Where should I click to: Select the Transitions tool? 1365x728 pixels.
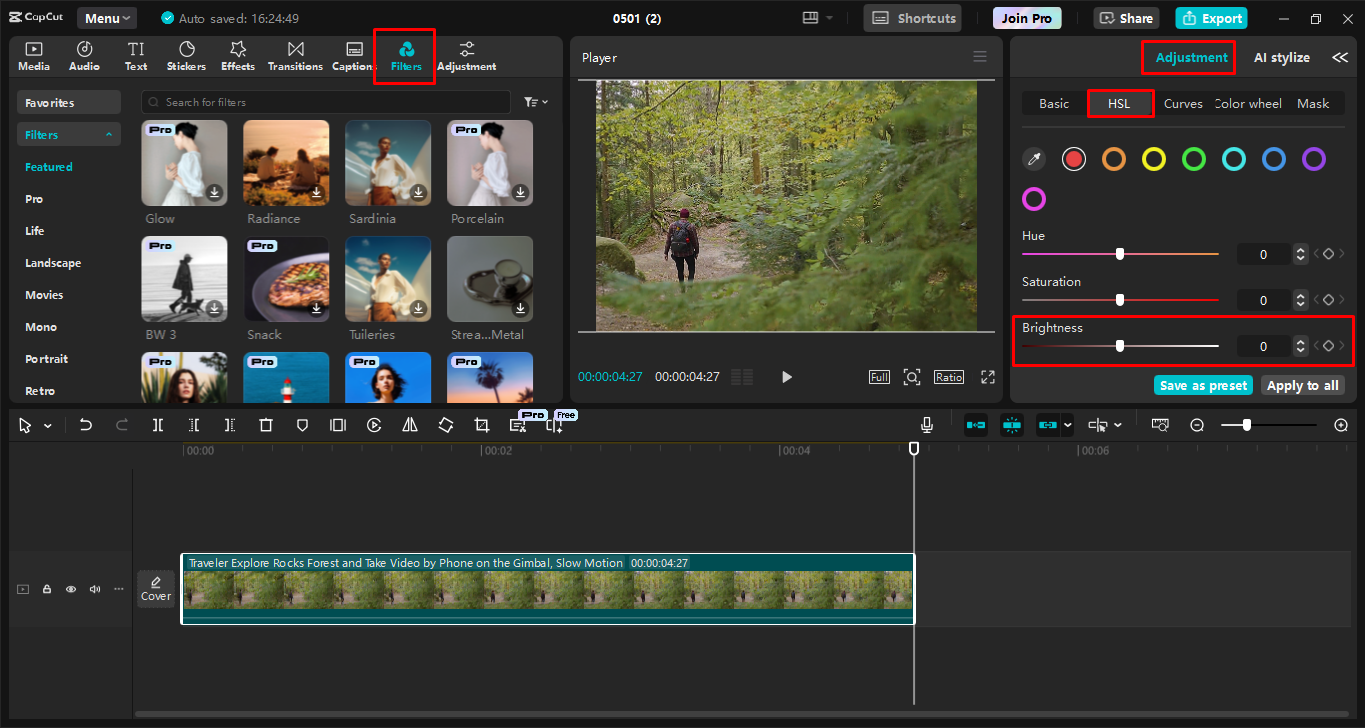(295, 55)
